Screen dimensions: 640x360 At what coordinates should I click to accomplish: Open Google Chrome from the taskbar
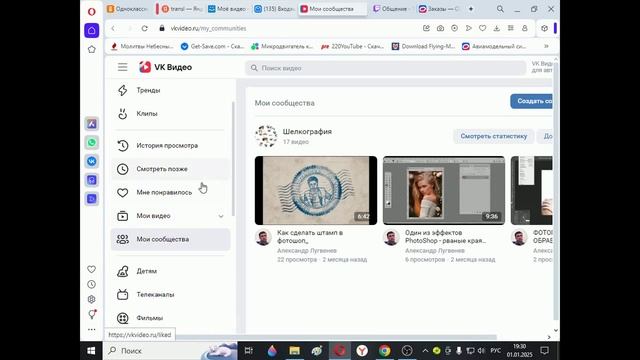[384, 351]
